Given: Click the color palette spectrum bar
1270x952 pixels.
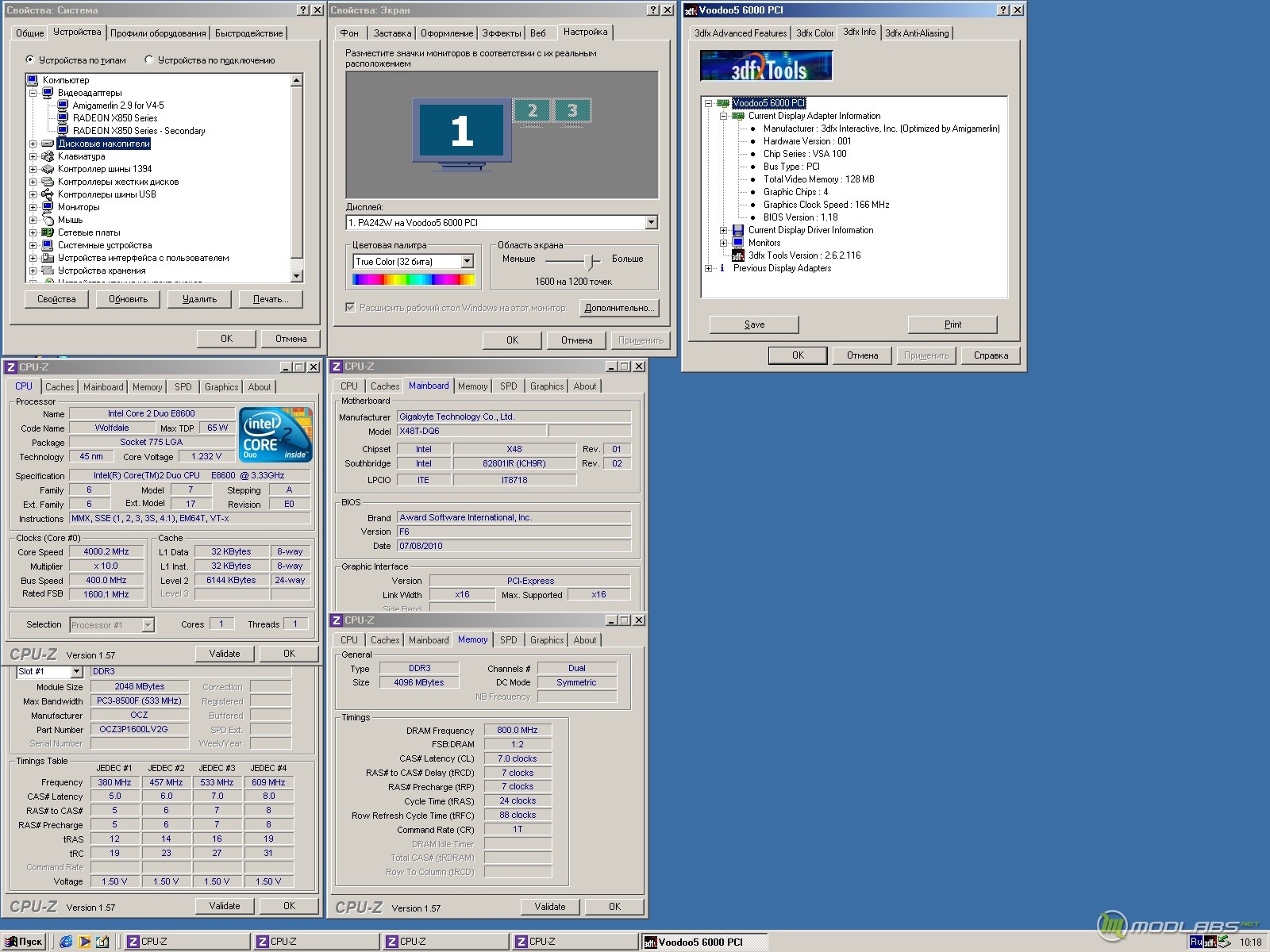Looking at the screenshot, I should [x=414, y=279].
